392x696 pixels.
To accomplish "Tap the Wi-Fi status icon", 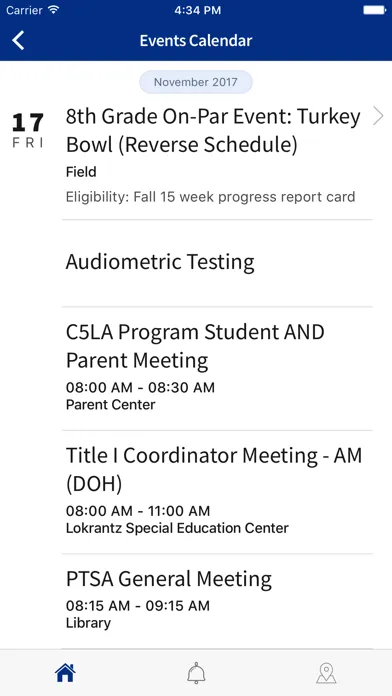I will pos(54,10).
